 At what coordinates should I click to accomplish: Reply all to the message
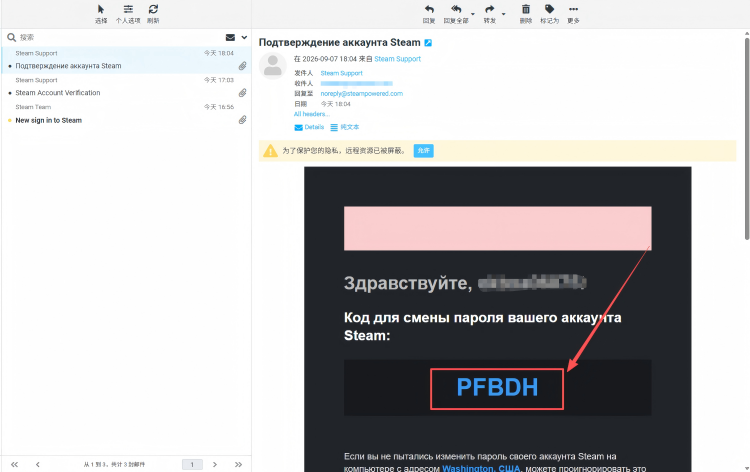tap(456, 14)
